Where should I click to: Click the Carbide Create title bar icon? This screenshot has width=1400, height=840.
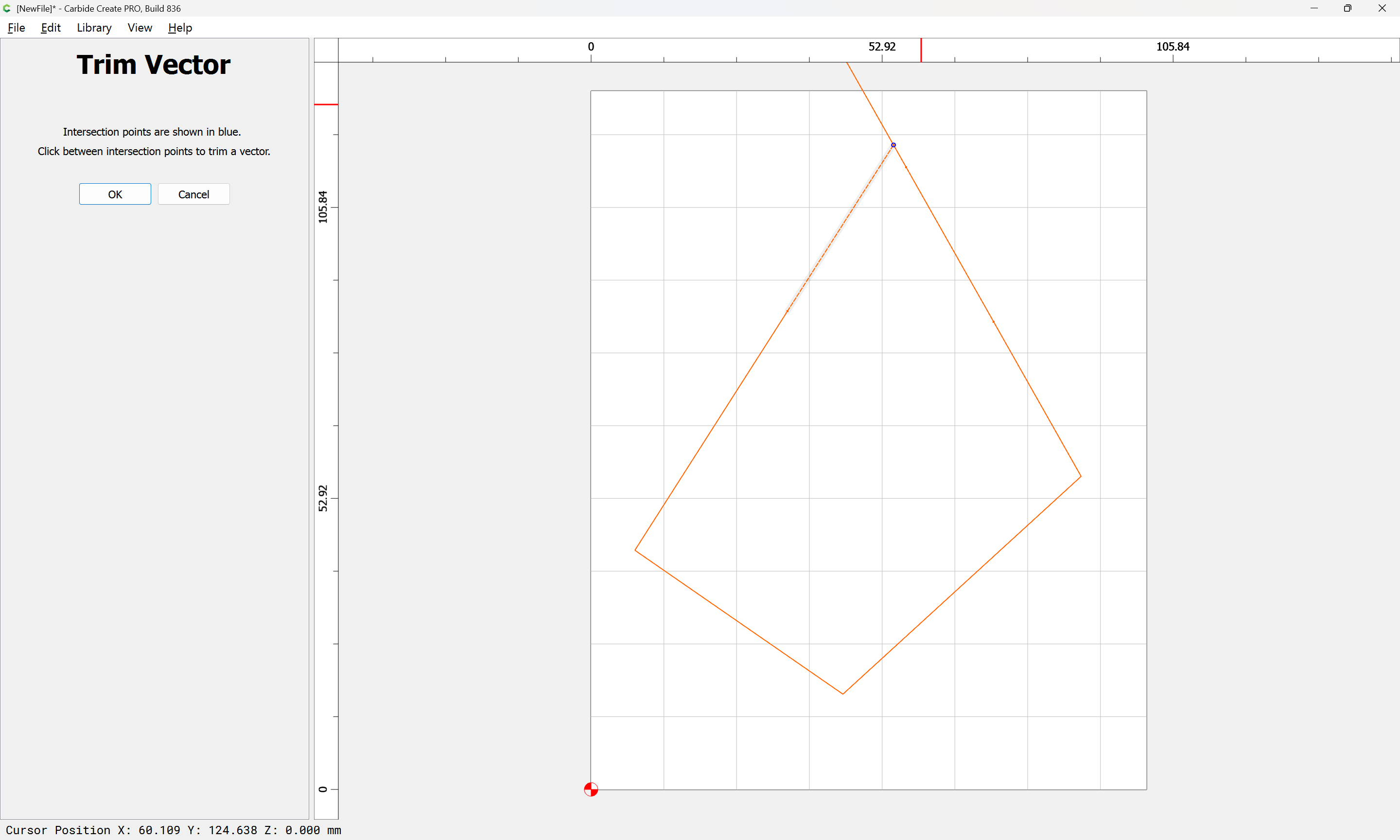coord(7,8)
